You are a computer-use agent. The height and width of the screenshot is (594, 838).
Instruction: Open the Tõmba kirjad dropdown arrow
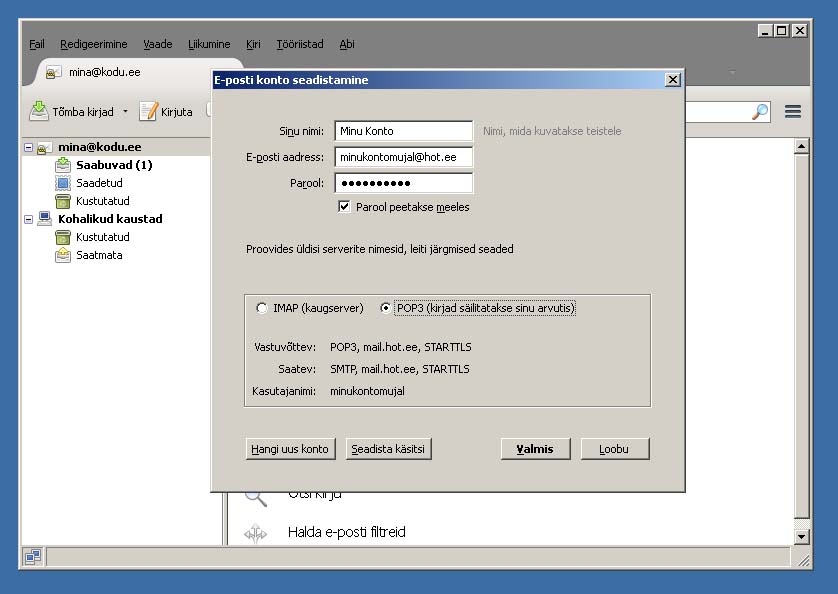[126, 111]
